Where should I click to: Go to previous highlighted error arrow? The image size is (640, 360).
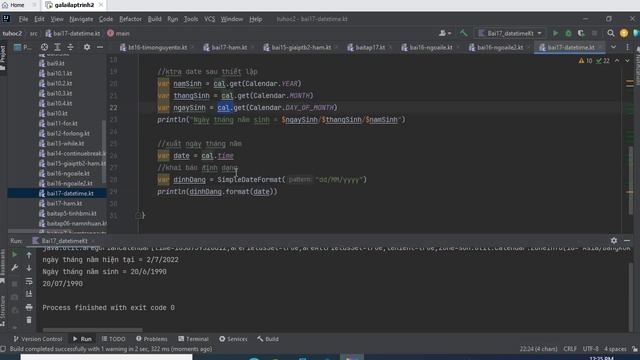pyautogui.click(x=617, y=61)
